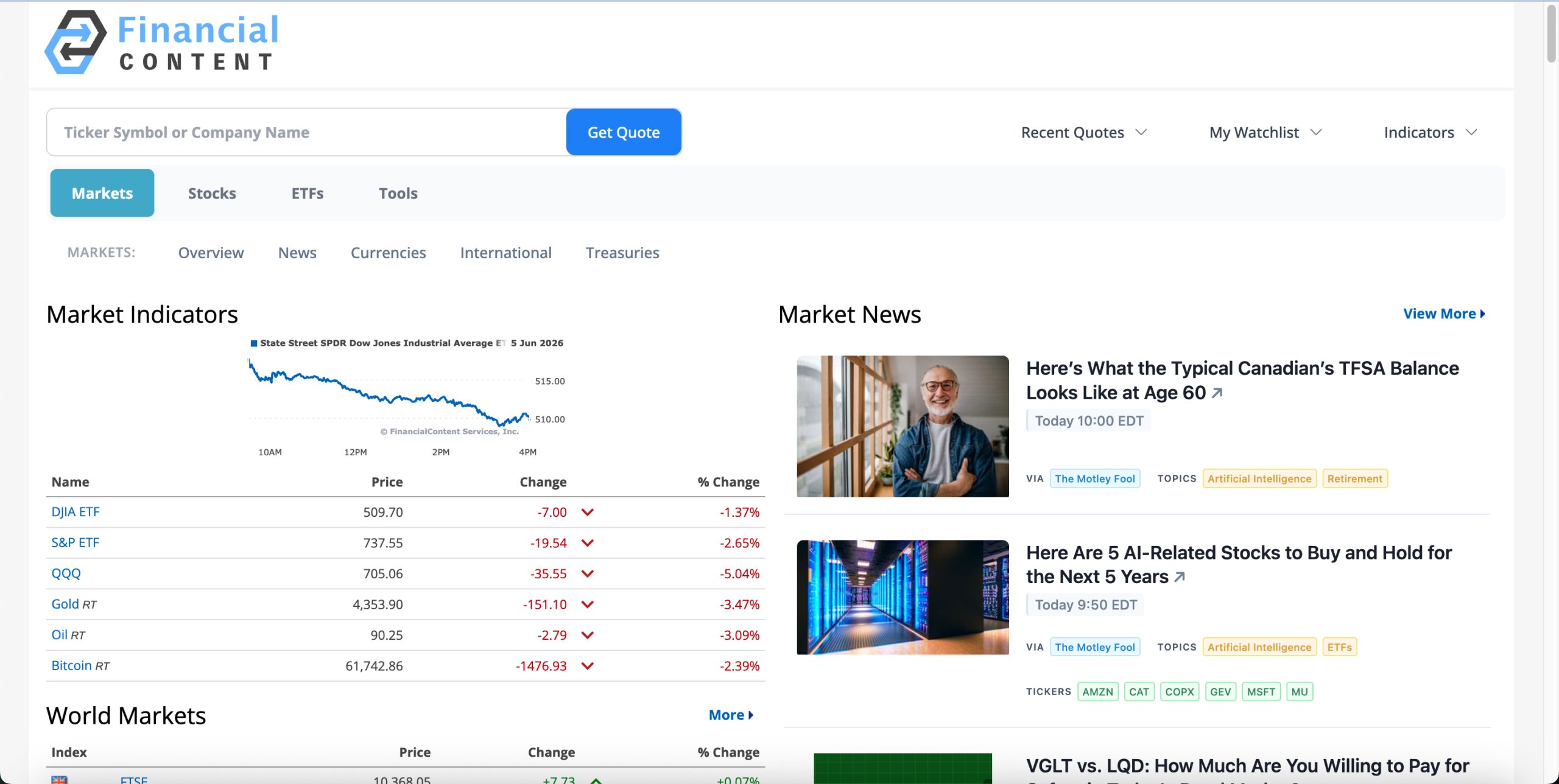Click the 509.70 price of DJIA ETF
The height and width of the screenshot is (784, 1559).
383,513
